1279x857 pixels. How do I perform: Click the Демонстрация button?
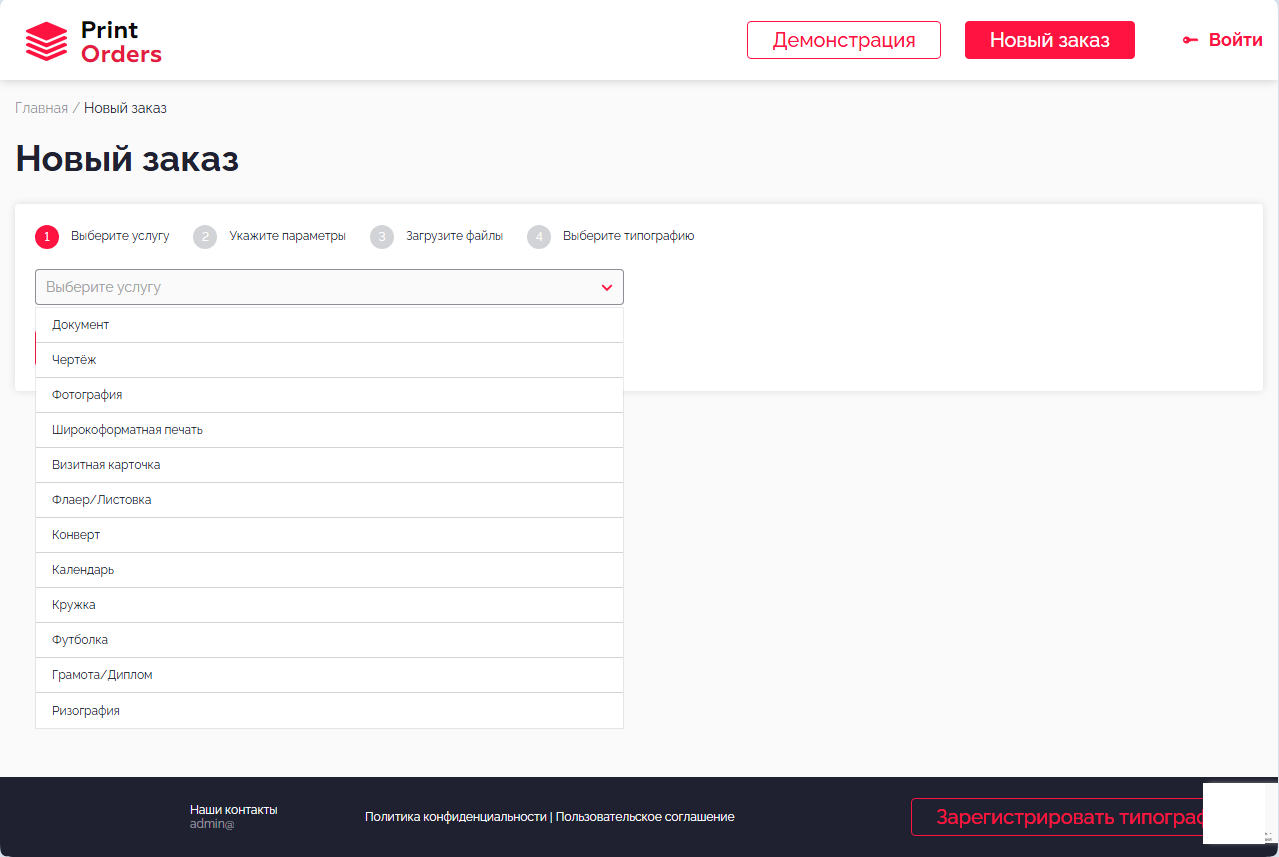tap(843, 40)
